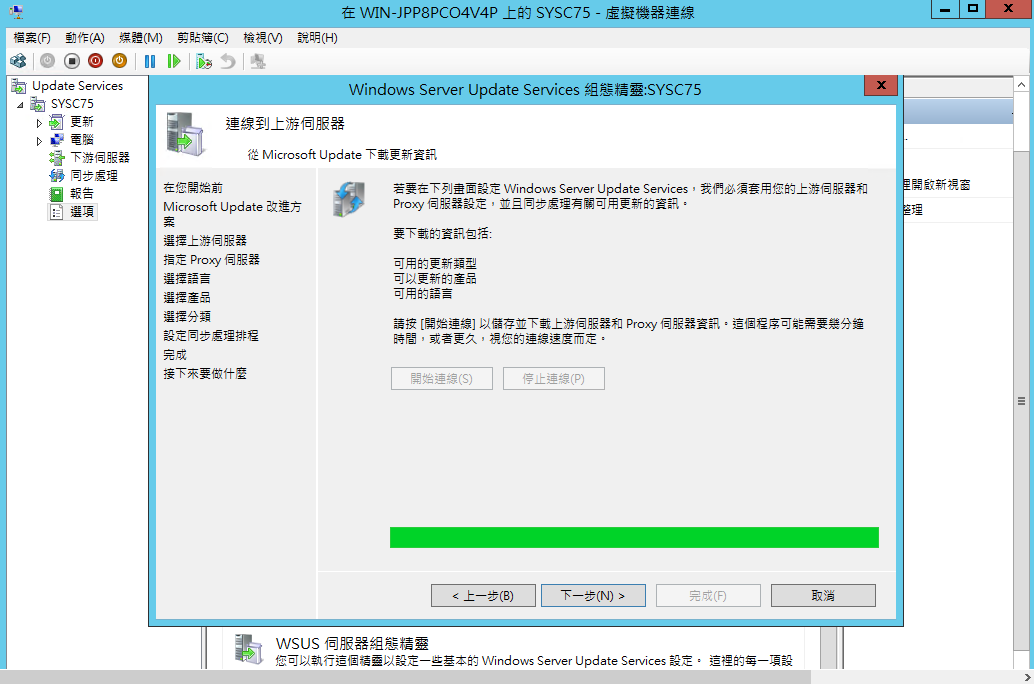Click the VM connection window title icon
This screenshot has width=1034, height=684.
coord(16,11)
